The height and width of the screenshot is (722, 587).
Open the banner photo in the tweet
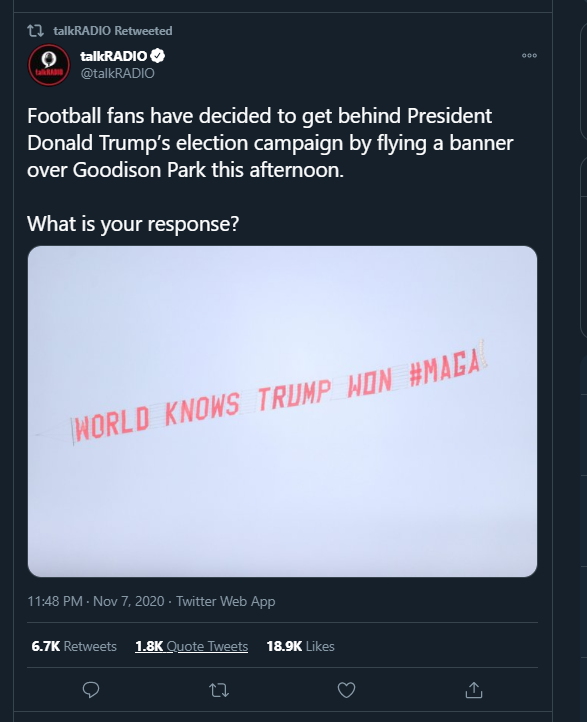point(282,411)
